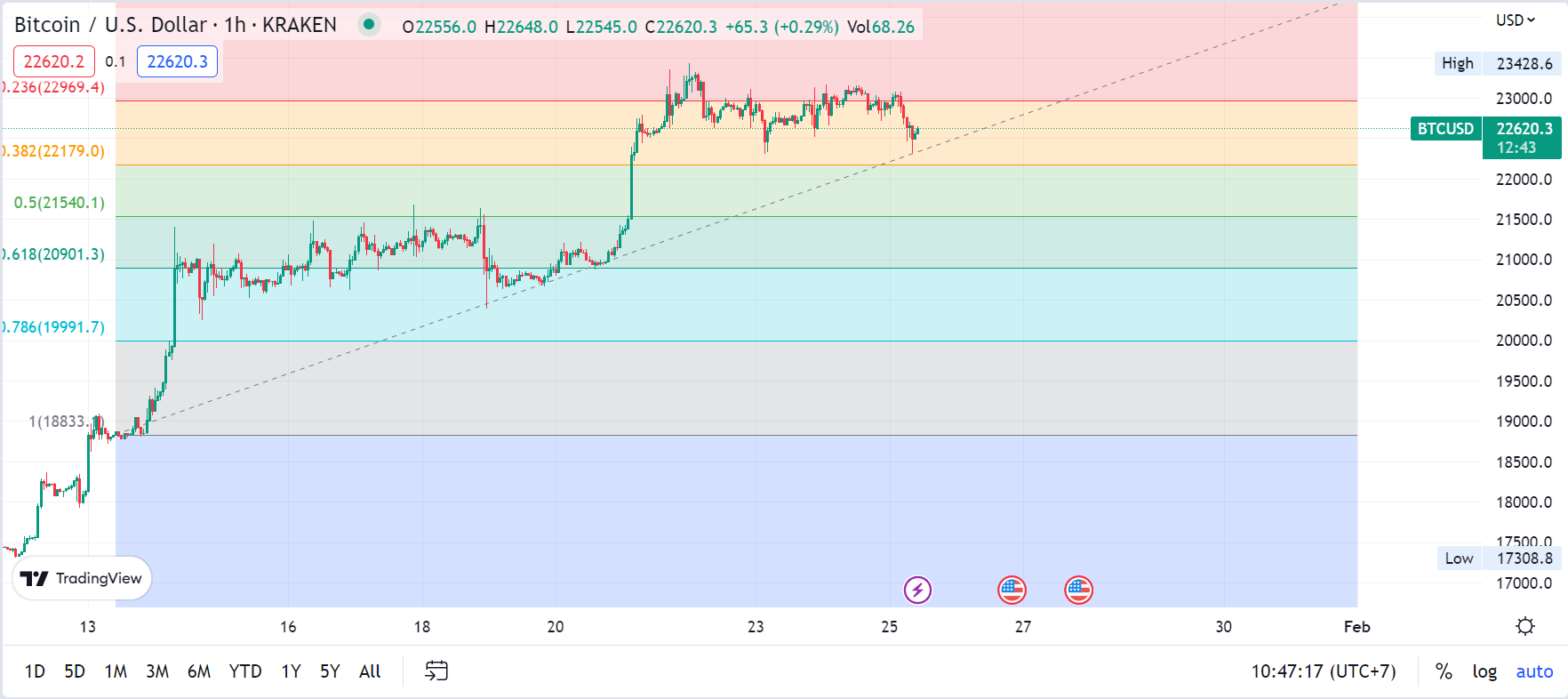This screenshot has height=699, width=1568.
Task: Select the All range button
Action: point(369,671)
